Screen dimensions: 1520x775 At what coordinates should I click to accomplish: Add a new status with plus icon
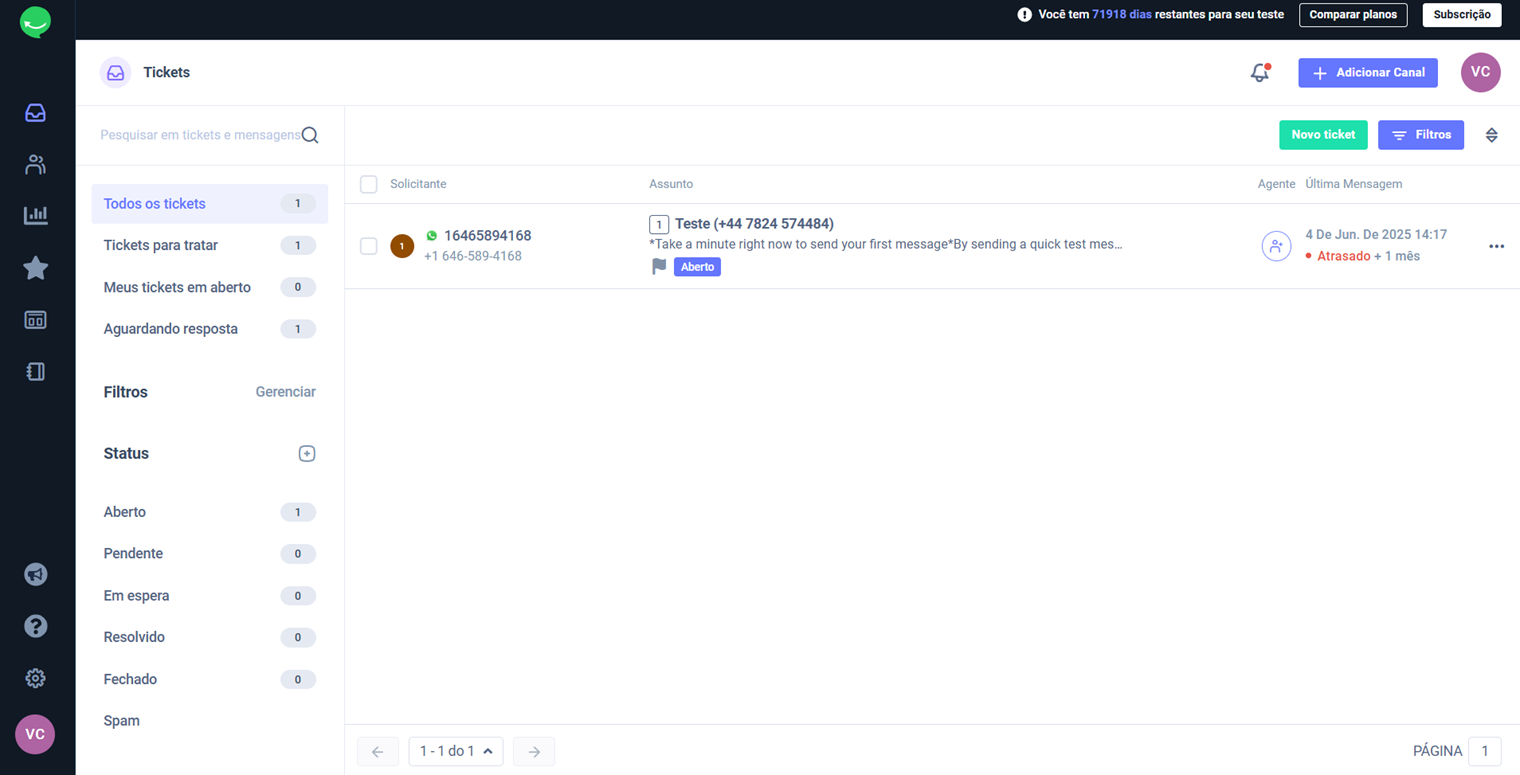pyautogui.click(x=307, y=454)
